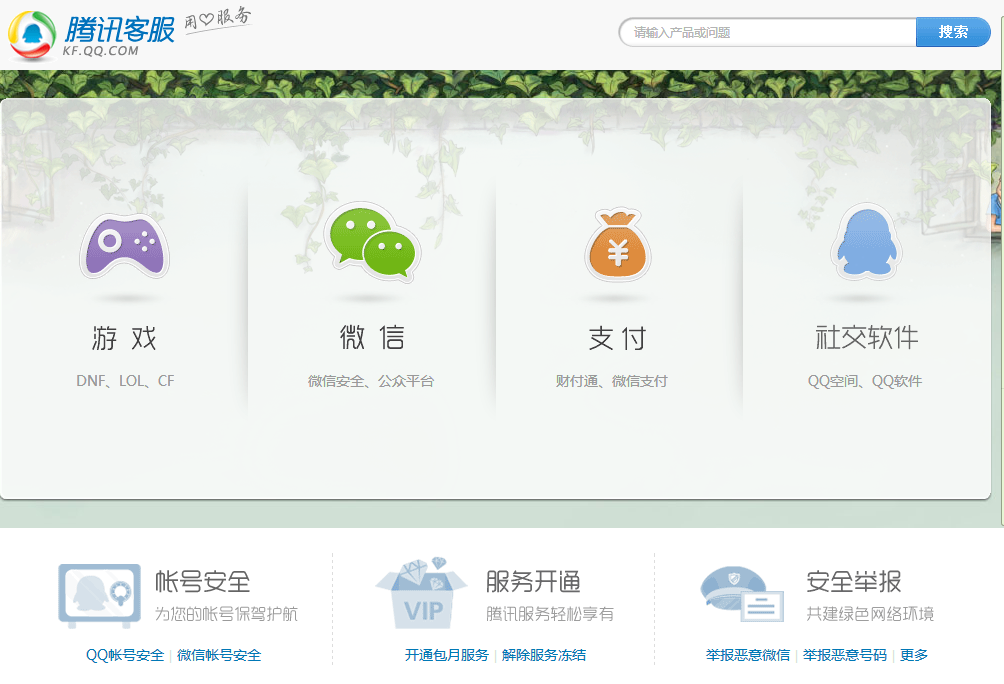
Task: Click the 共建绿色网络环境 tagline
Action: click(870, 614)
